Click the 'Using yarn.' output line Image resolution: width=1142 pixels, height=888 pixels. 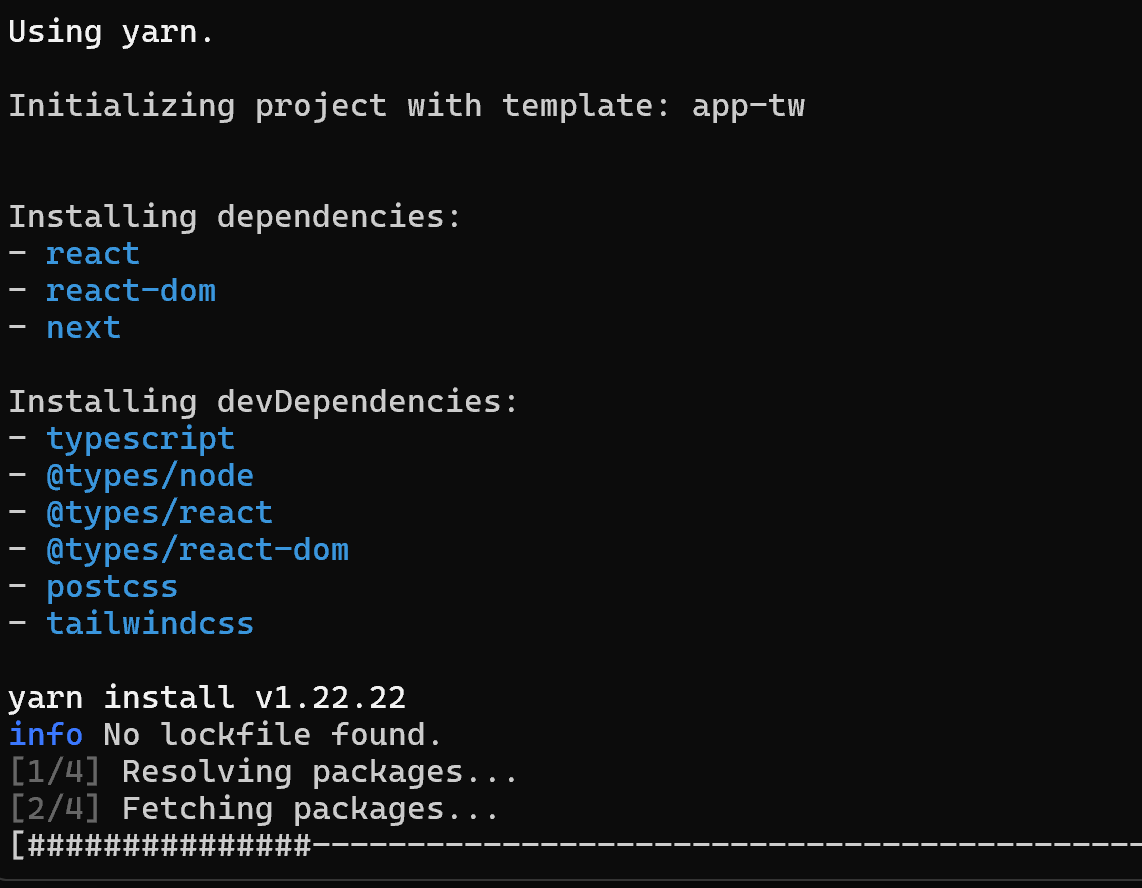111,33
